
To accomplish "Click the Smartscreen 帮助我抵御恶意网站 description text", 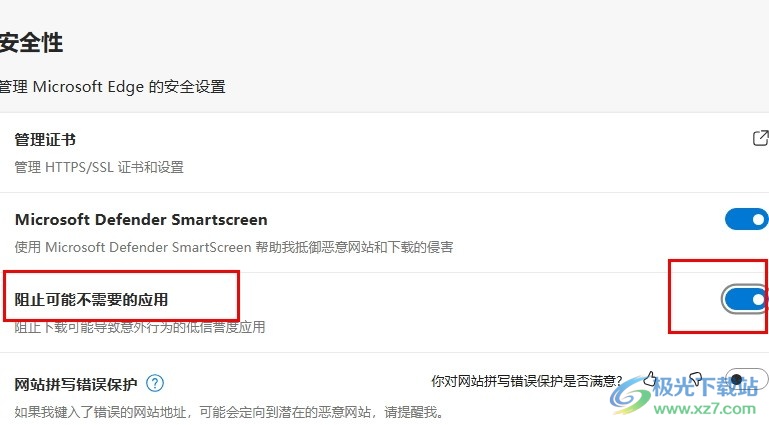I will click(234, 247).
